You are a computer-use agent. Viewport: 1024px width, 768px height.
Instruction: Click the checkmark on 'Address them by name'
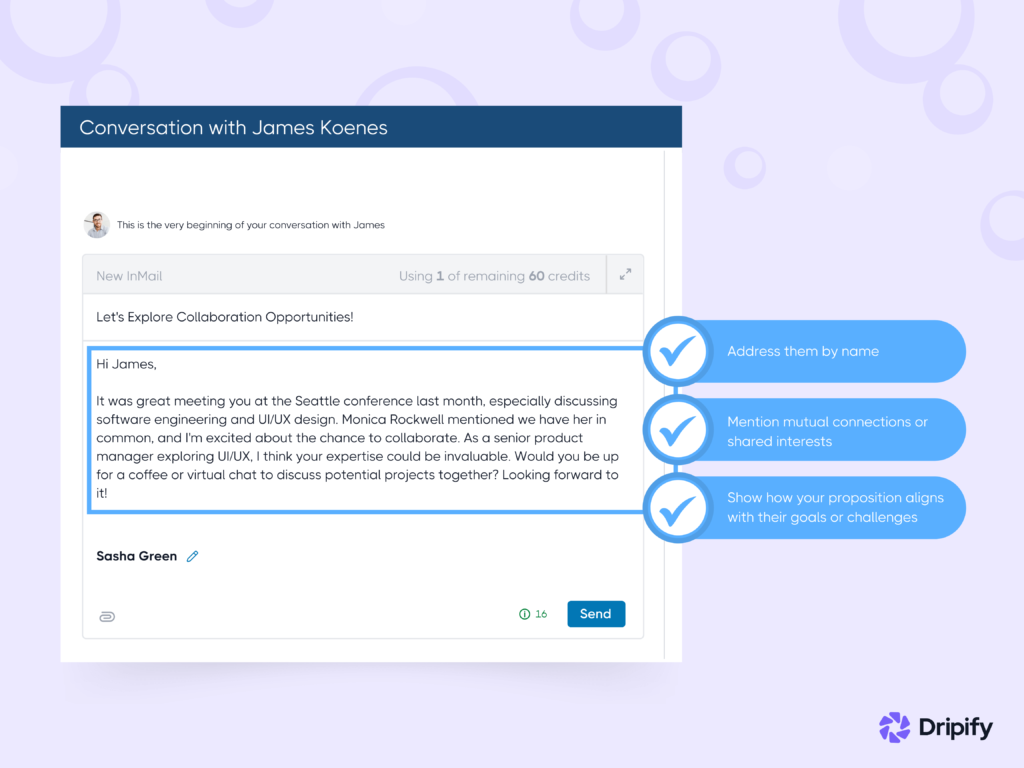(x=678, y=351)
